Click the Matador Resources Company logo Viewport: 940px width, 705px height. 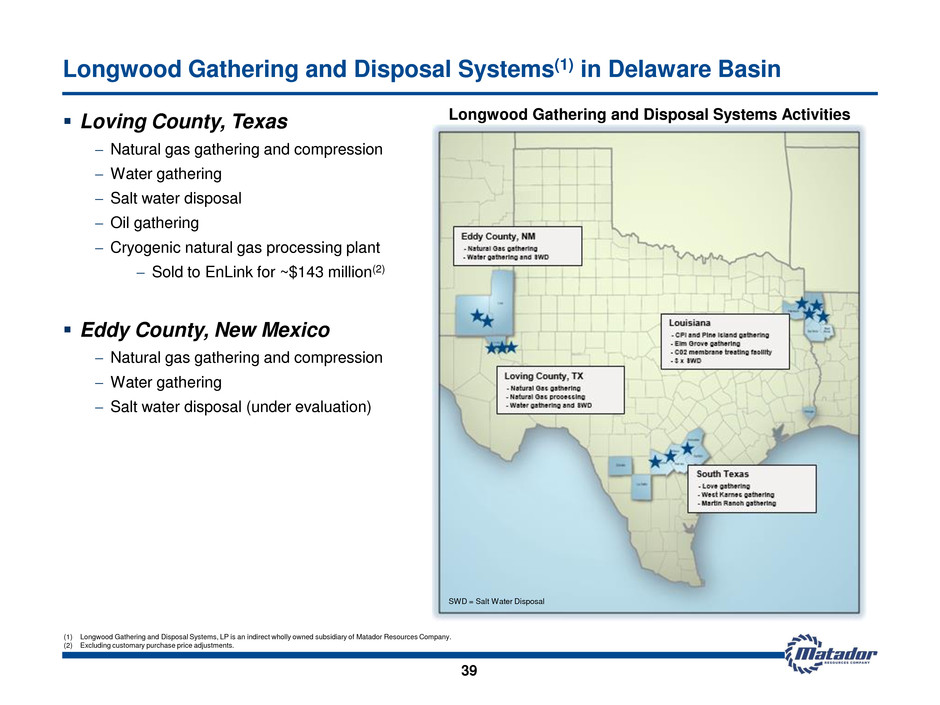click(832, 653)
